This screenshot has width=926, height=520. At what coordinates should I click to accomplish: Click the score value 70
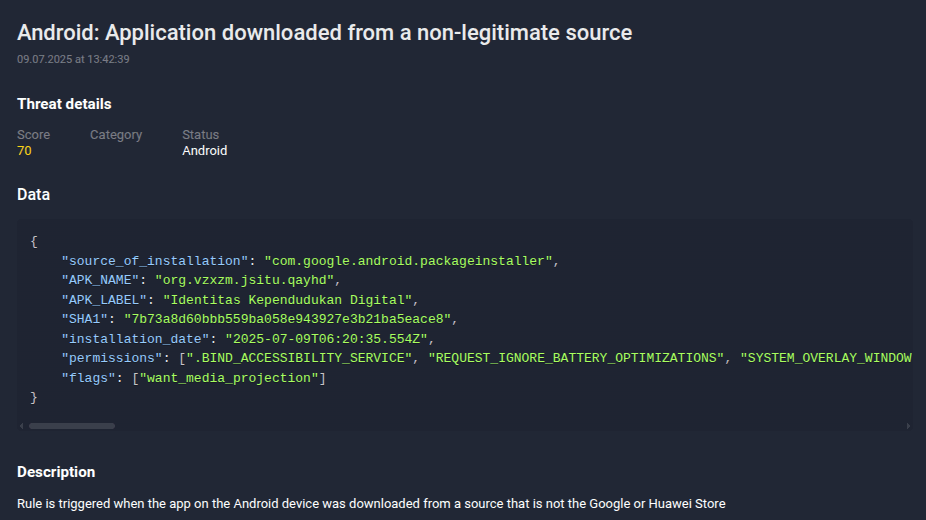pos(24,151)
